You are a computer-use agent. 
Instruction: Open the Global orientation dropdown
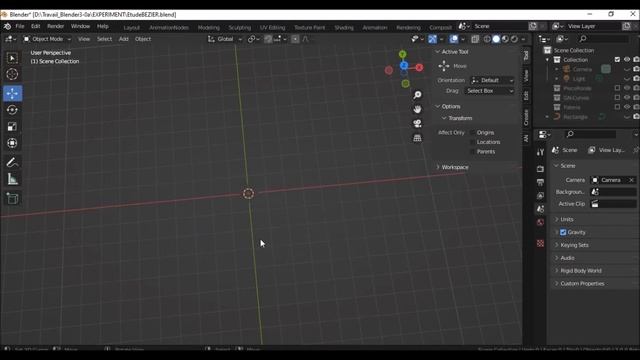[225, 39]
